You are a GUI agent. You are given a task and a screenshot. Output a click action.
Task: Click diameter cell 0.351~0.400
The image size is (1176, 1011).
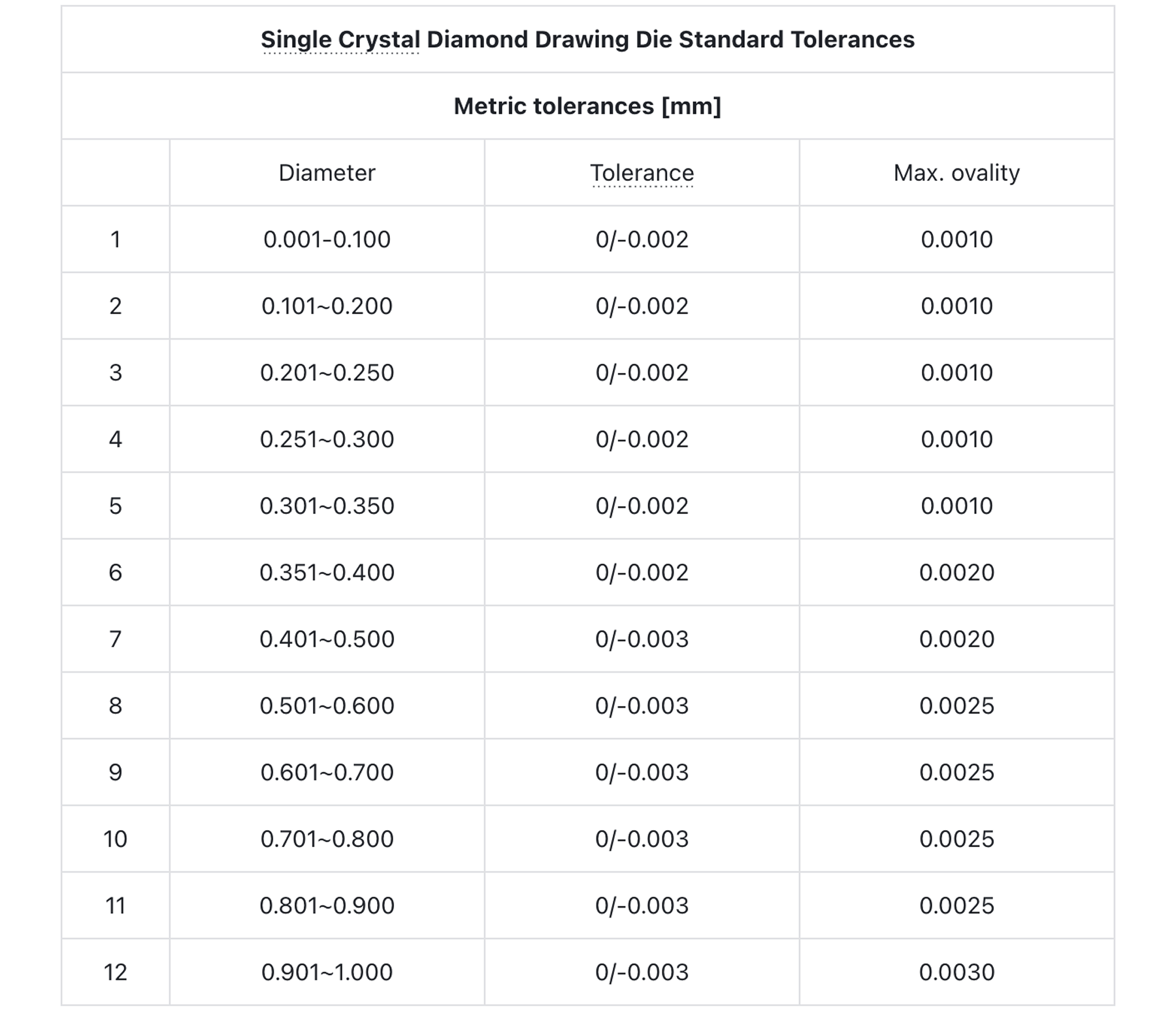coord(327,572)
